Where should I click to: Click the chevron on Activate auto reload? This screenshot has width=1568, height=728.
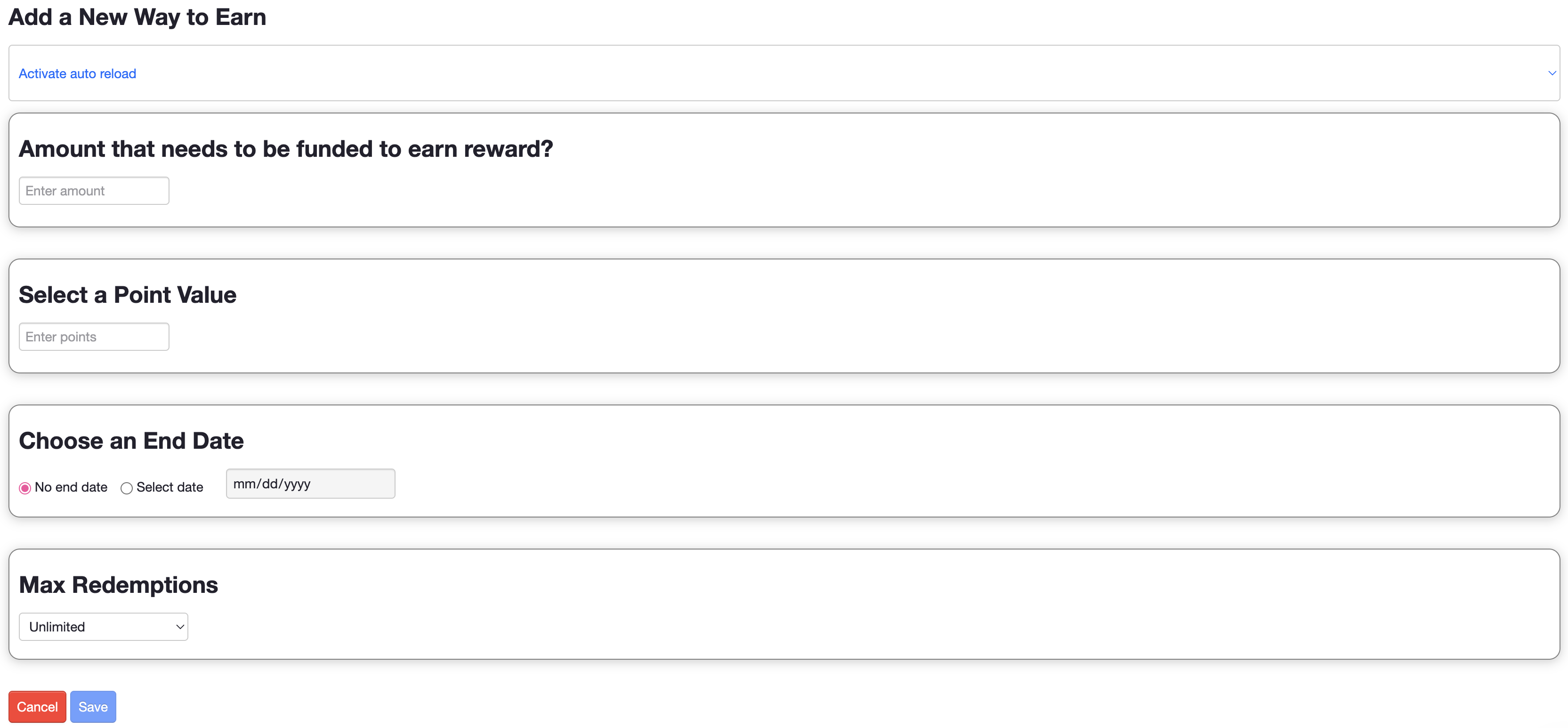click(1552, 73)
